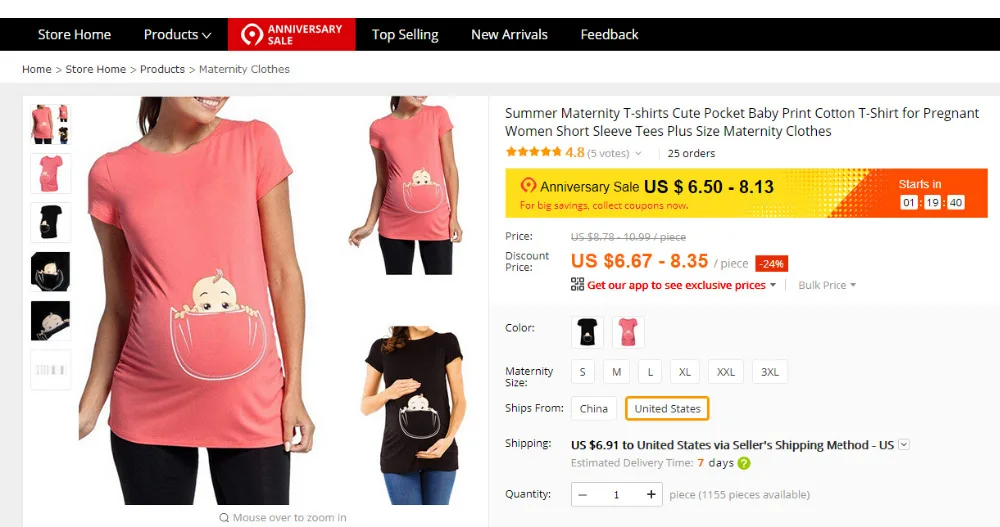Increase quantity with the plus icon
The width and height of the screenshot is (1000, 527).
651,494
